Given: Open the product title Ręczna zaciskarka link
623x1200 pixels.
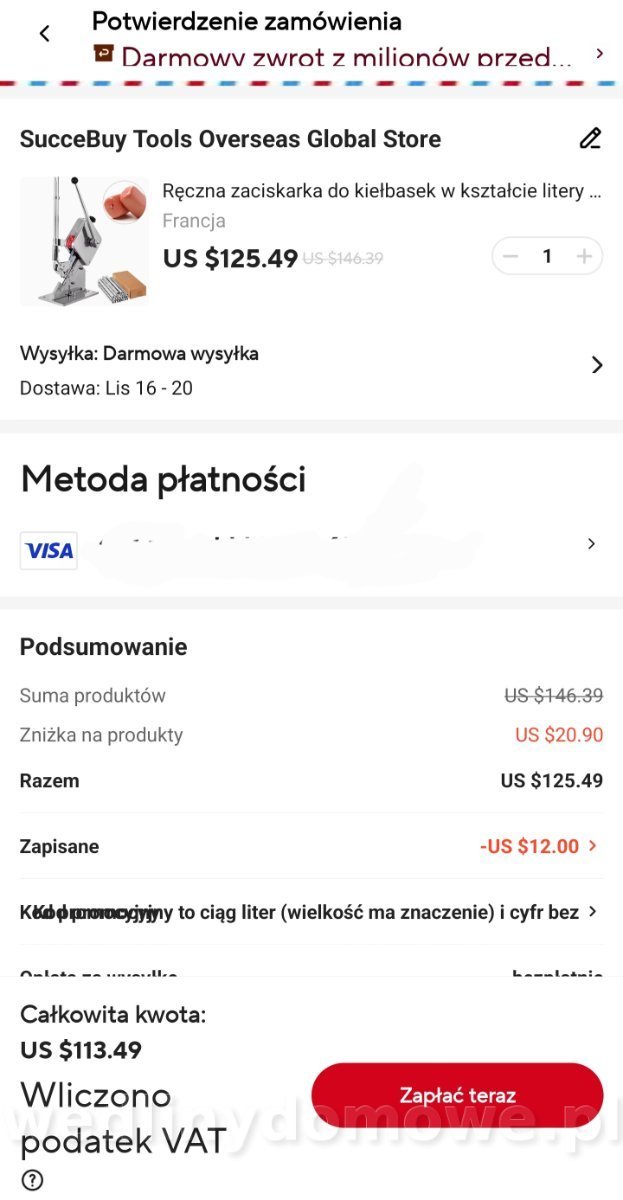Looking at the screenshot, I should coord(381,190).
